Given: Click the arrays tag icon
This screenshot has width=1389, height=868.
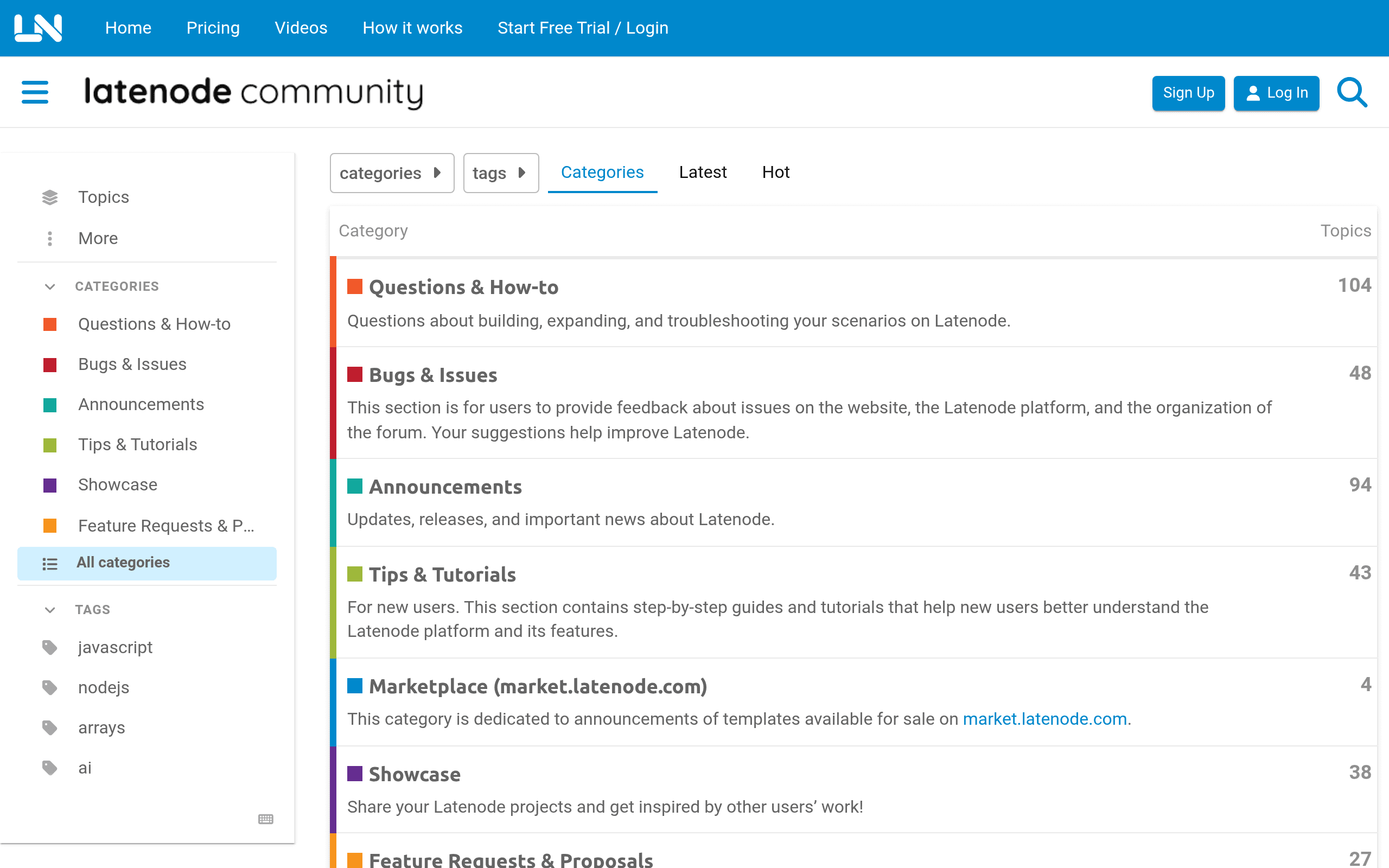Looking at the screenshot, I should pos(50,728).
